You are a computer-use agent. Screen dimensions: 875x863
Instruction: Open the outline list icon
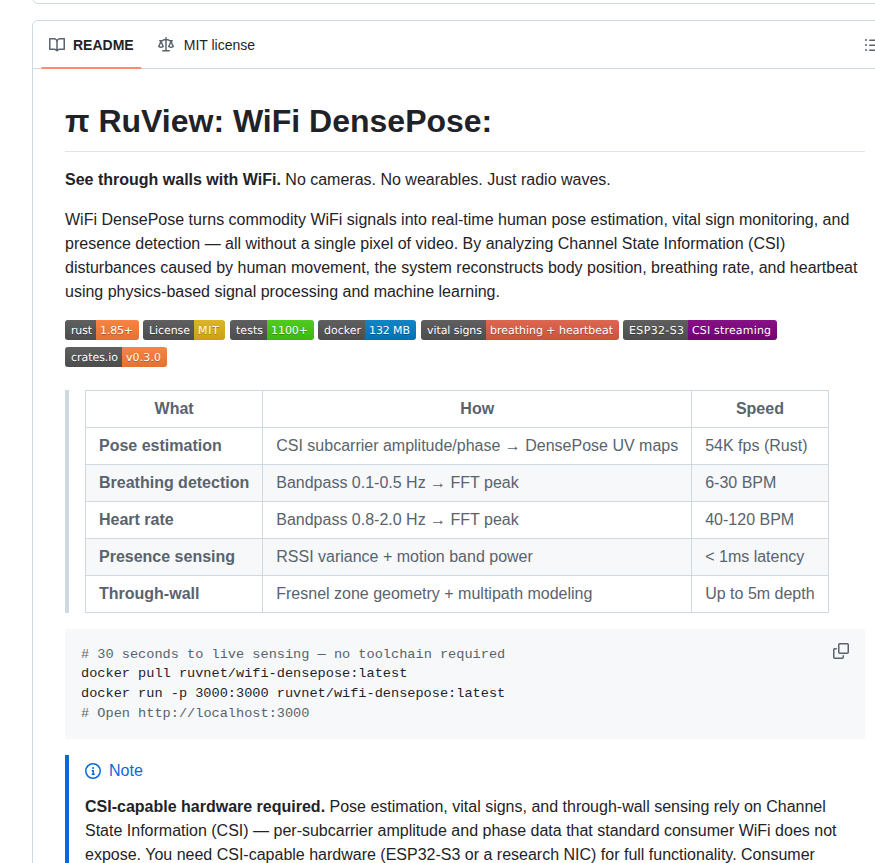[868, 45]
